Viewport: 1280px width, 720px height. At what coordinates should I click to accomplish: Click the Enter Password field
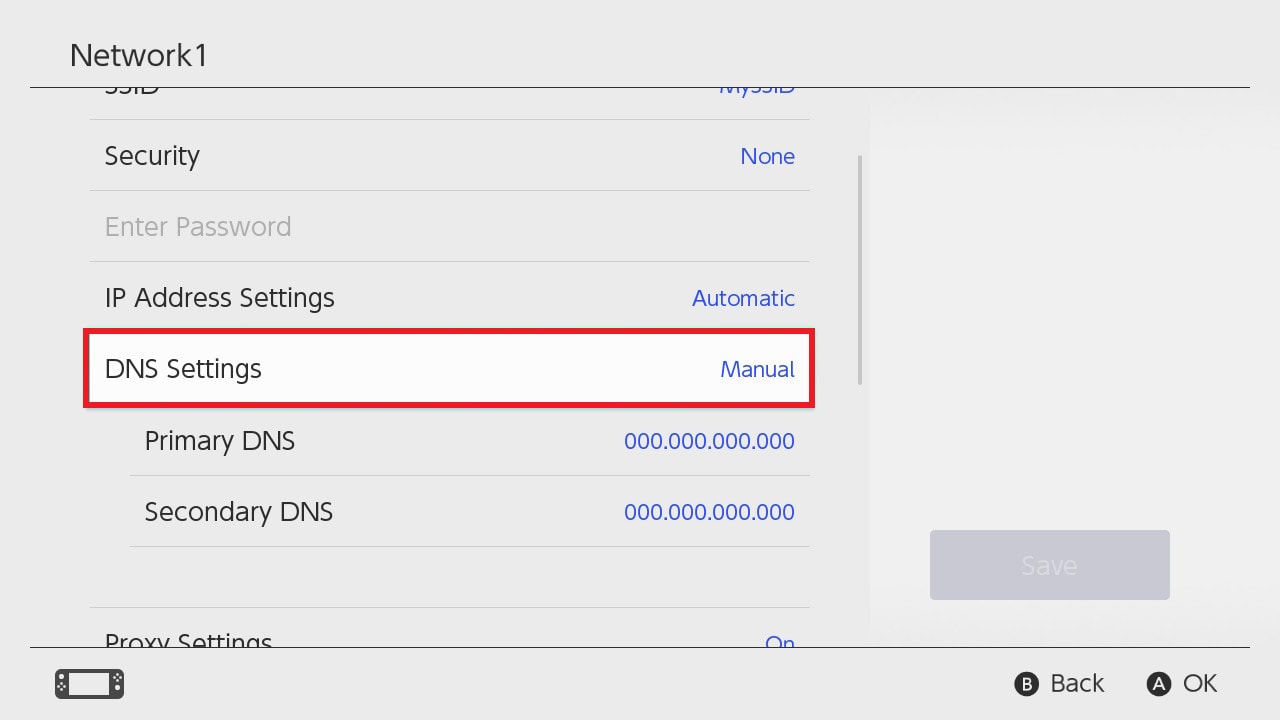198,227
